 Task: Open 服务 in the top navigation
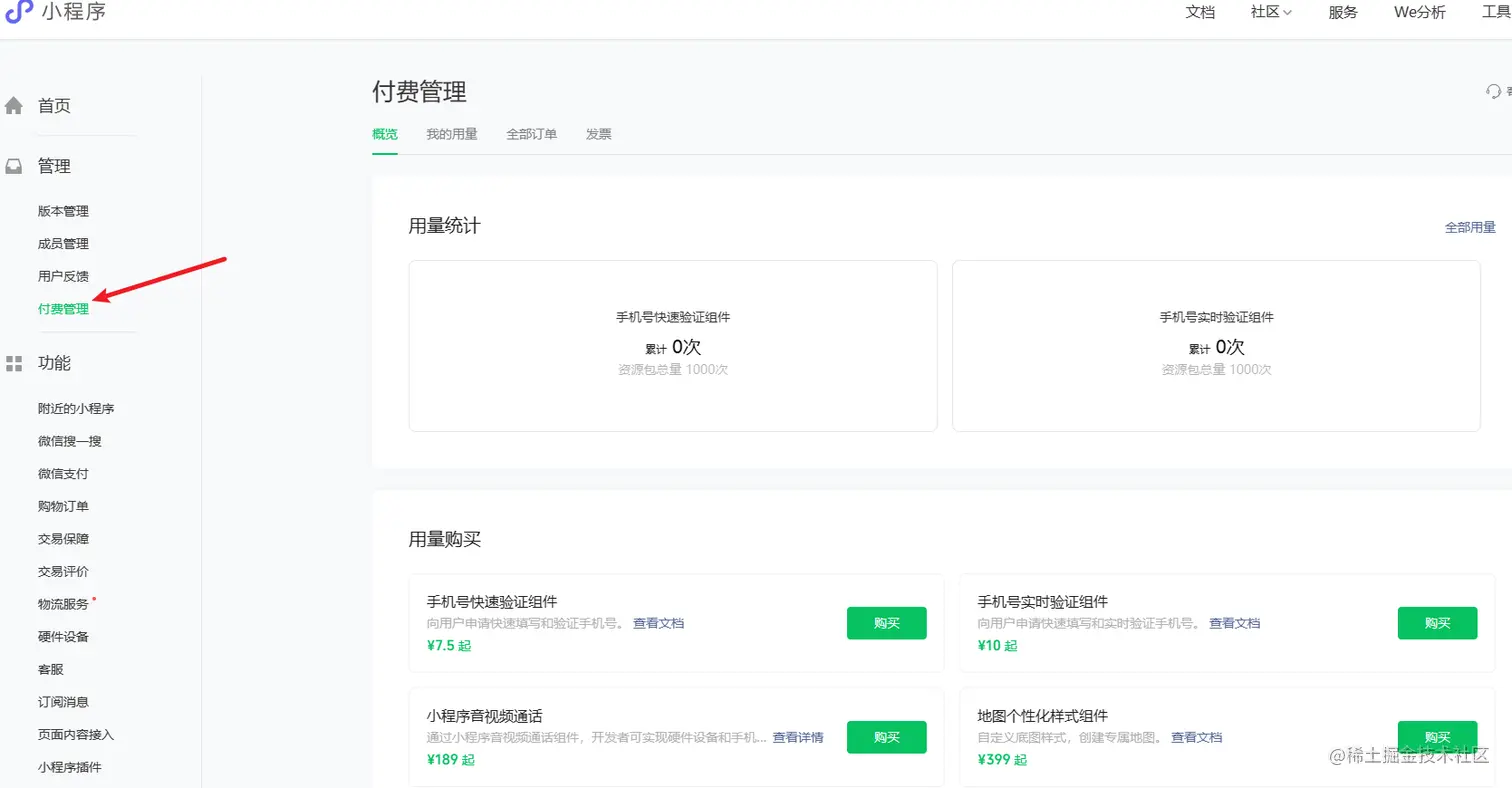pos(1343,12)
